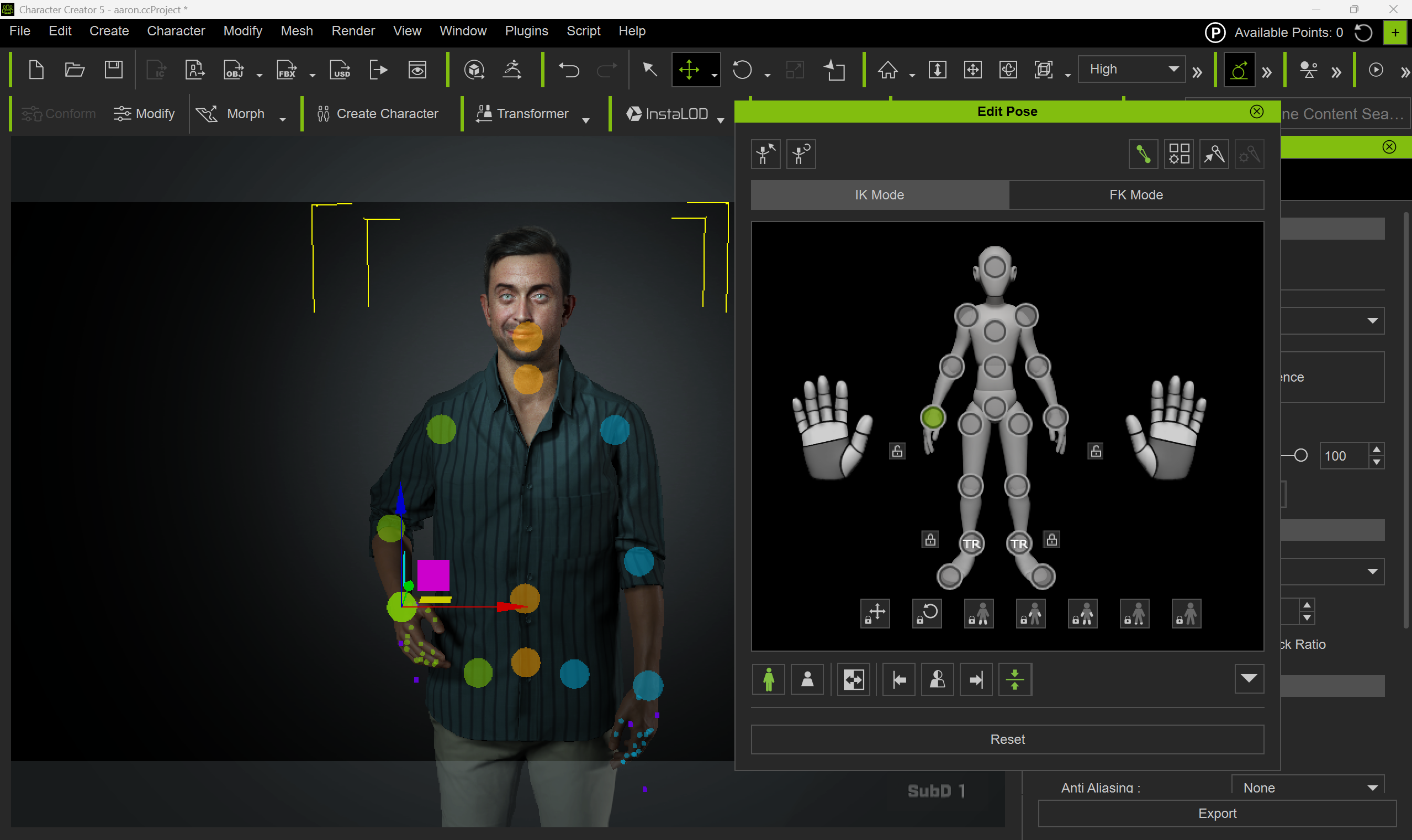Toggle lock next to right TR foot
This screenshot has height=840, width=1412.
click(x=1052, y=540)
